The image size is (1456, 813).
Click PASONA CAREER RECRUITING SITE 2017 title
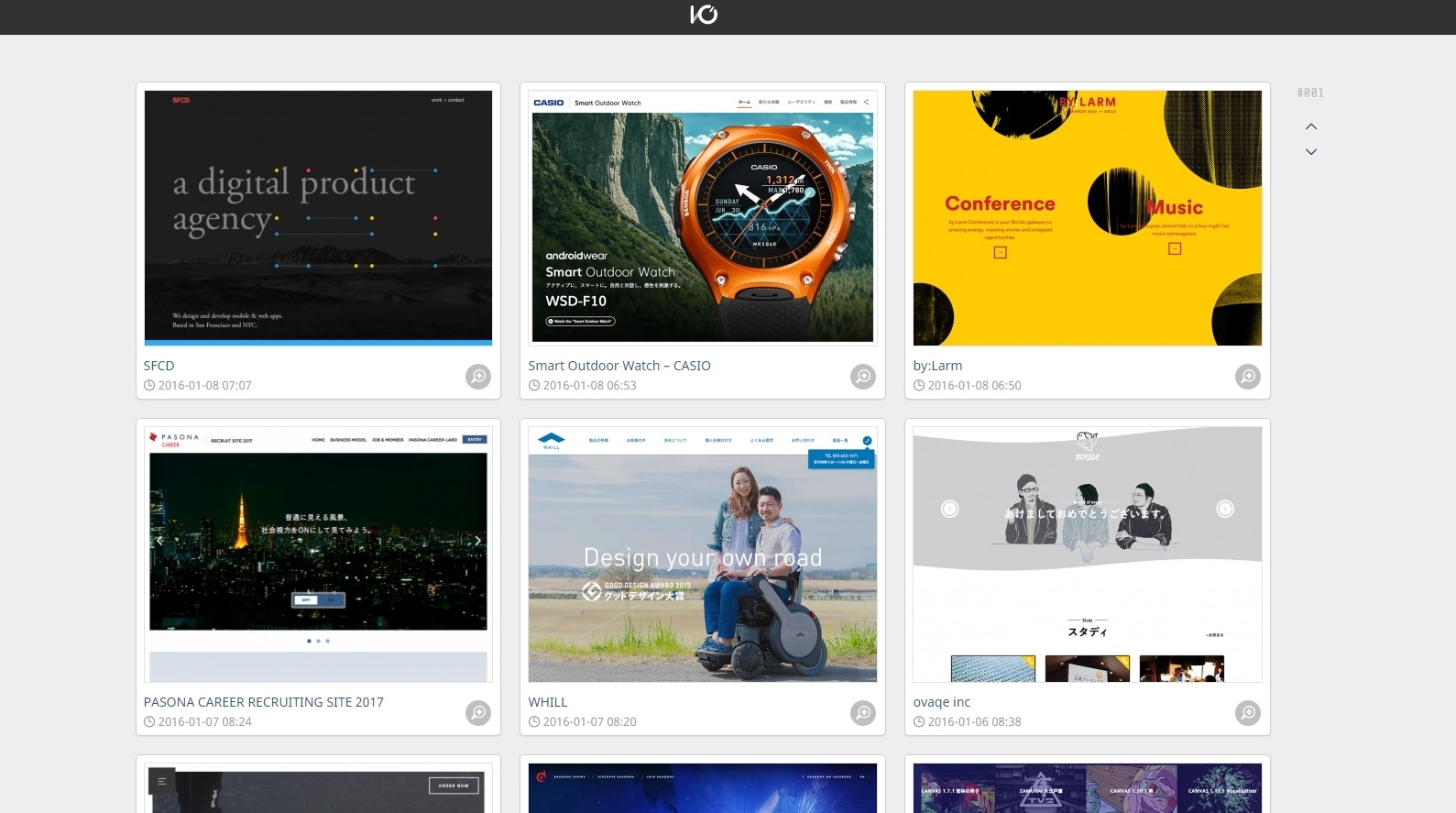[264, 702]
